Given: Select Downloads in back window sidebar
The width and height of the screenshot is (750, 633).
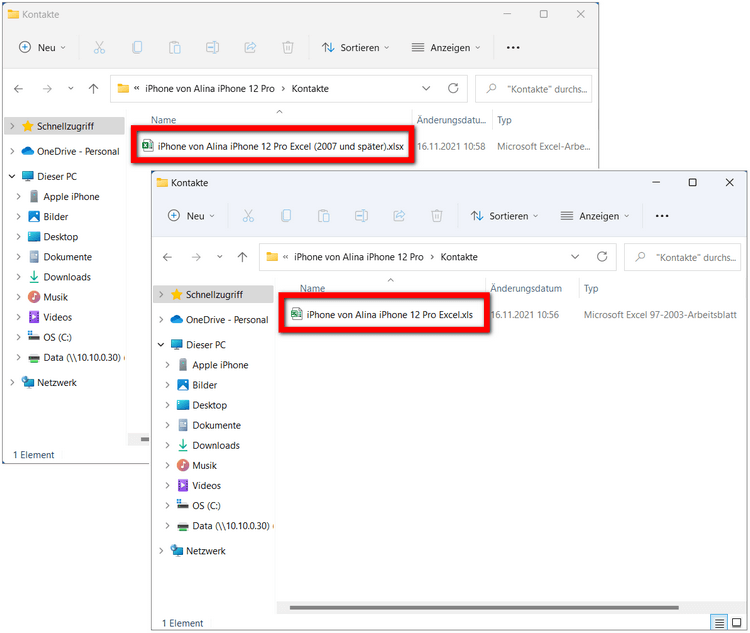Looking at the screenshot, I should (x=67, y=277).
